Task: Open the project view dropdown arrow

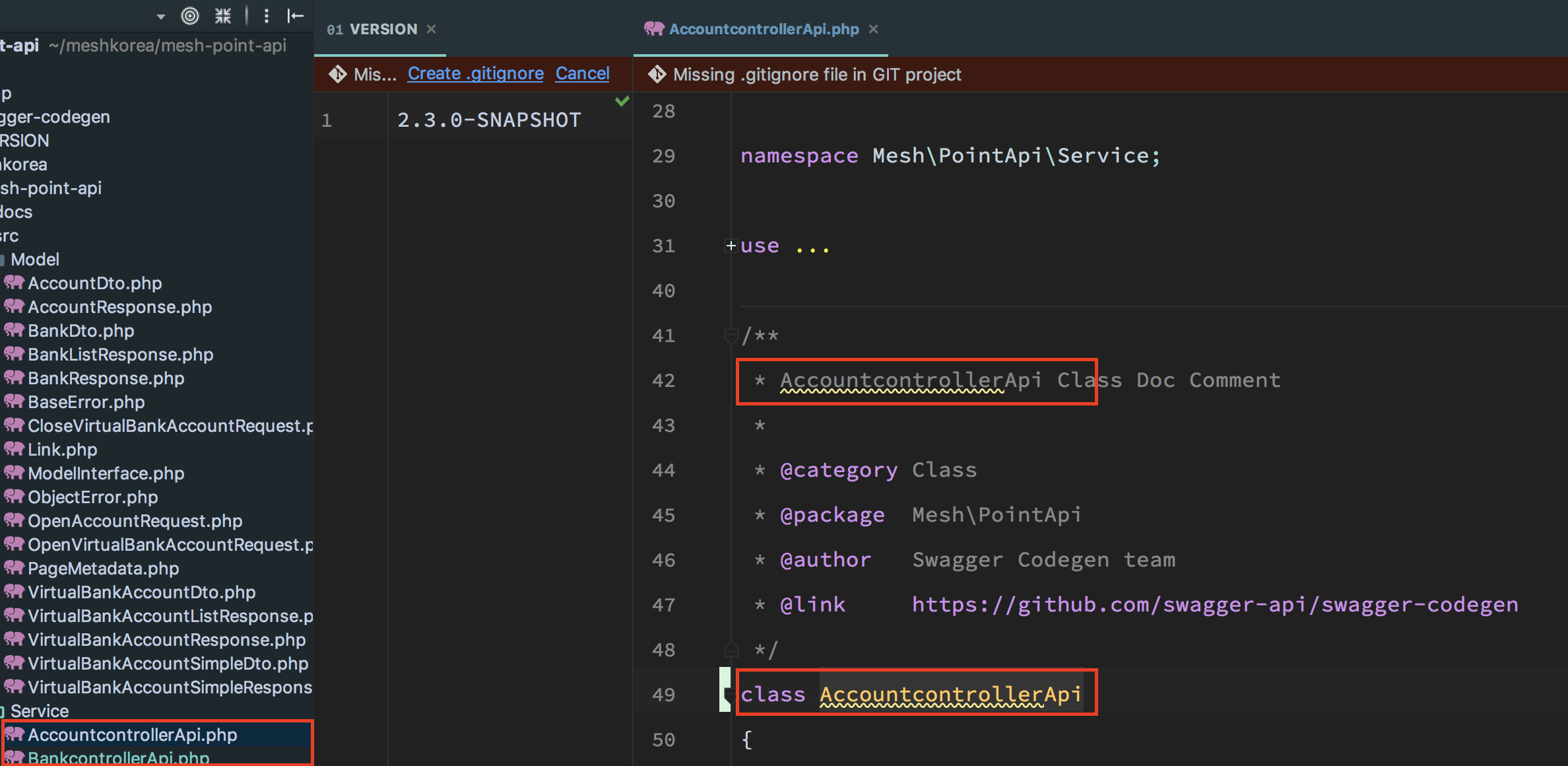Action: point(160,17)
